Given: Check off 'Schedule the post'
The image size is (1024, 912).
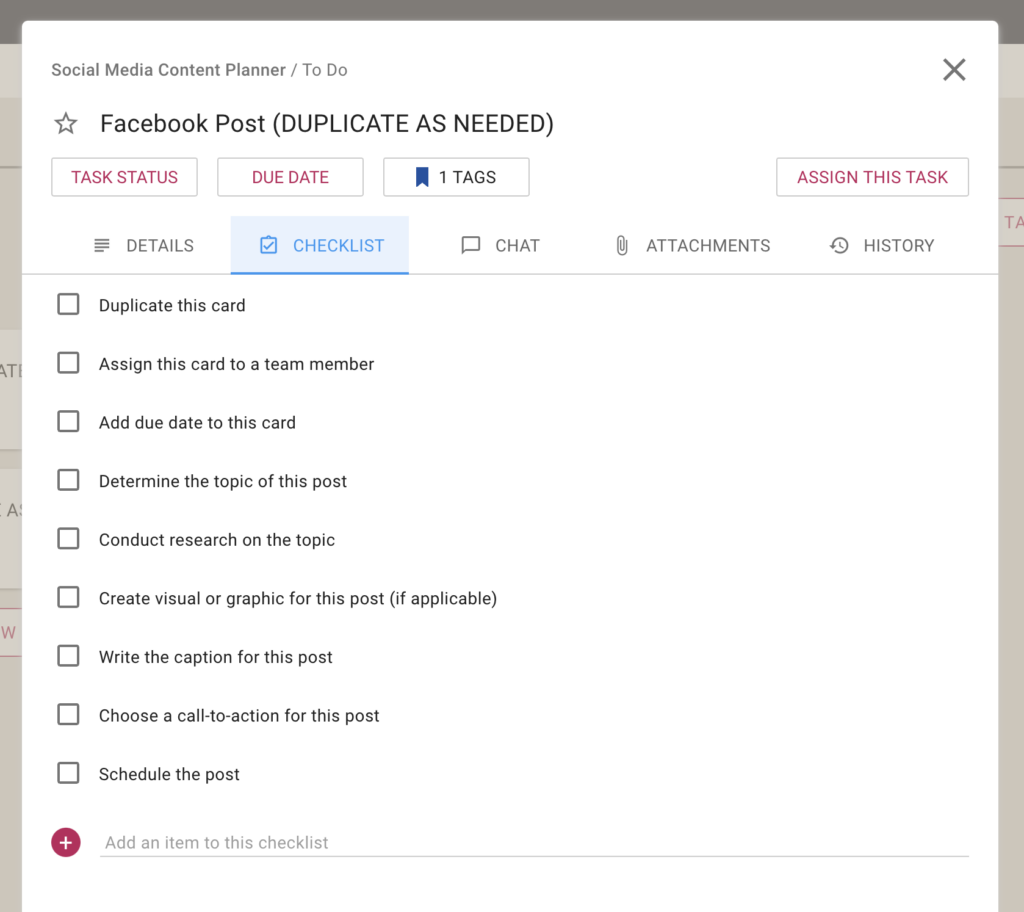Looking at the screenshot, I should click(69, 774).
